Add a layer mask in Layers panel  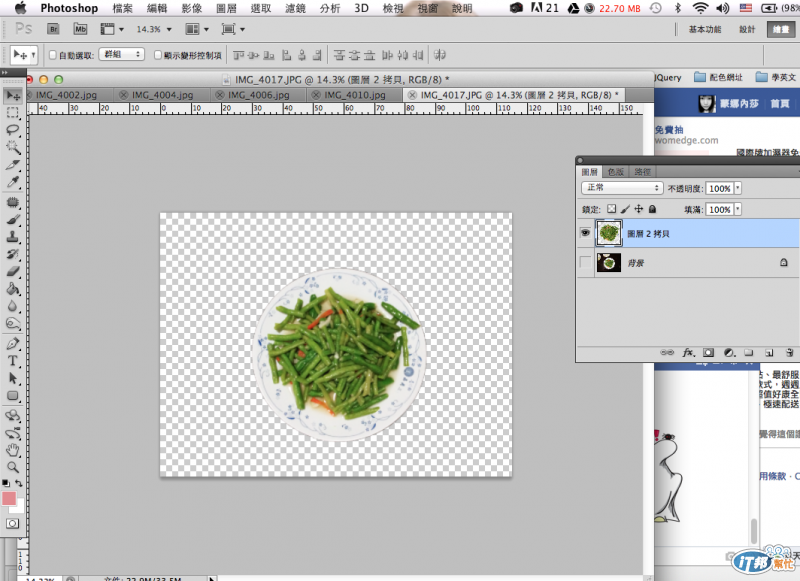coord(708,352)
